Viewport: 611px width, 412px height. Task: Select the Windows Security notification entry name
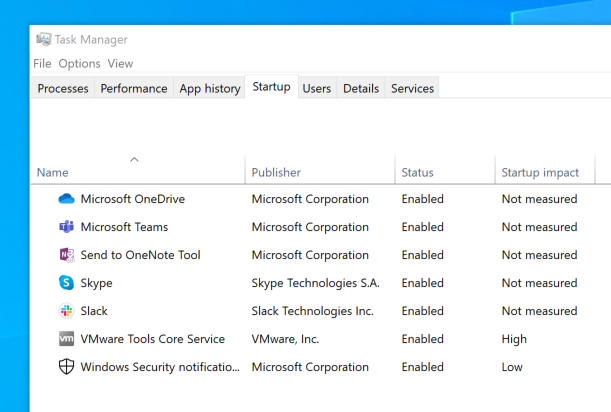160,367
